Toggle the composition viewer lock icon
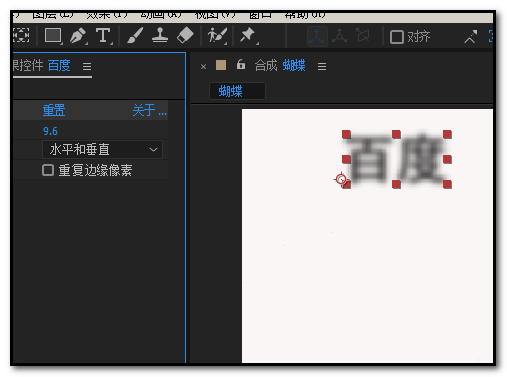Image resolution: width=507 pixels, height=377 pixels. (x=241, y=64)
